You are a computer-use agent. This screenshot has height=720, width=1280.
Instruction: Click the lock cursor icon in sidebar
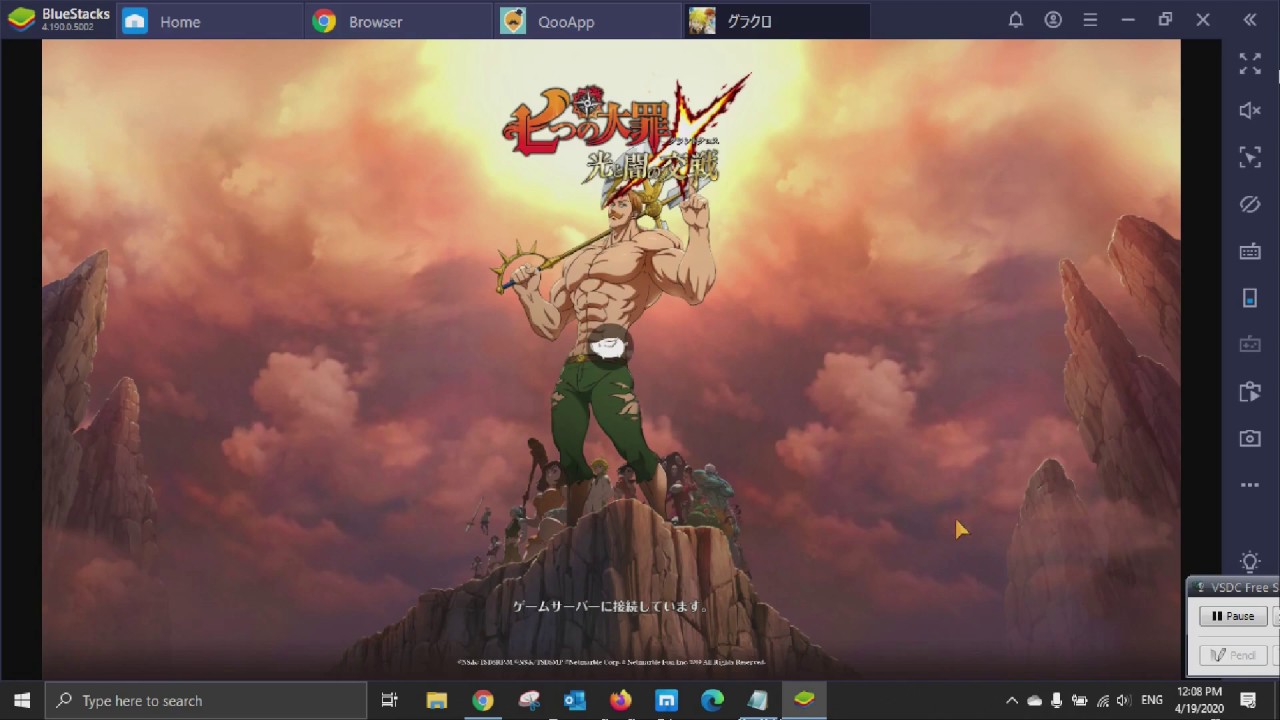[x=1250, y=157]
